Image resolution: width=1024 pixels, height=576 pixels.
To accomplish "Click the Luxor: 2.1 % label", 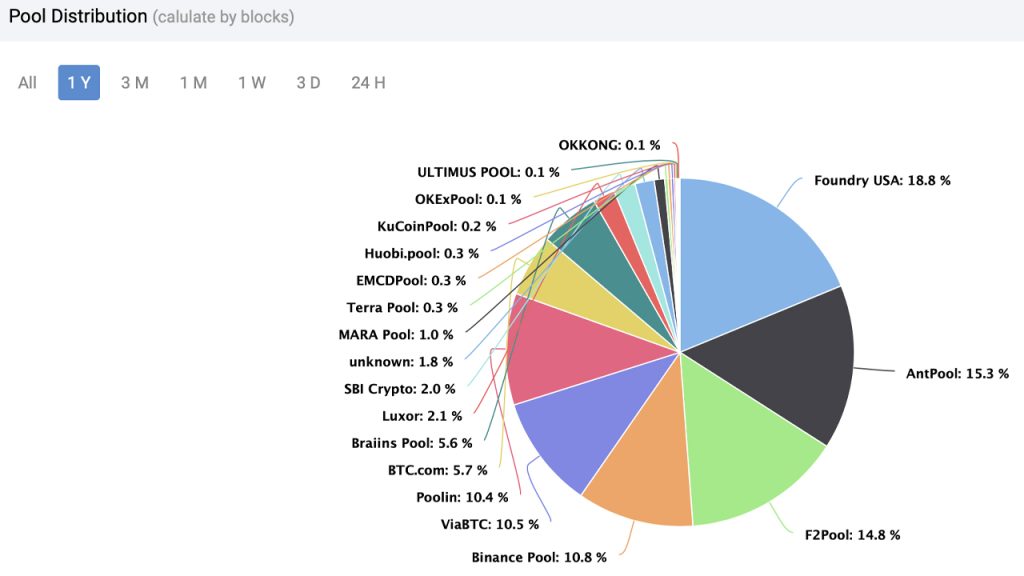I will click(x=422, y=416).
